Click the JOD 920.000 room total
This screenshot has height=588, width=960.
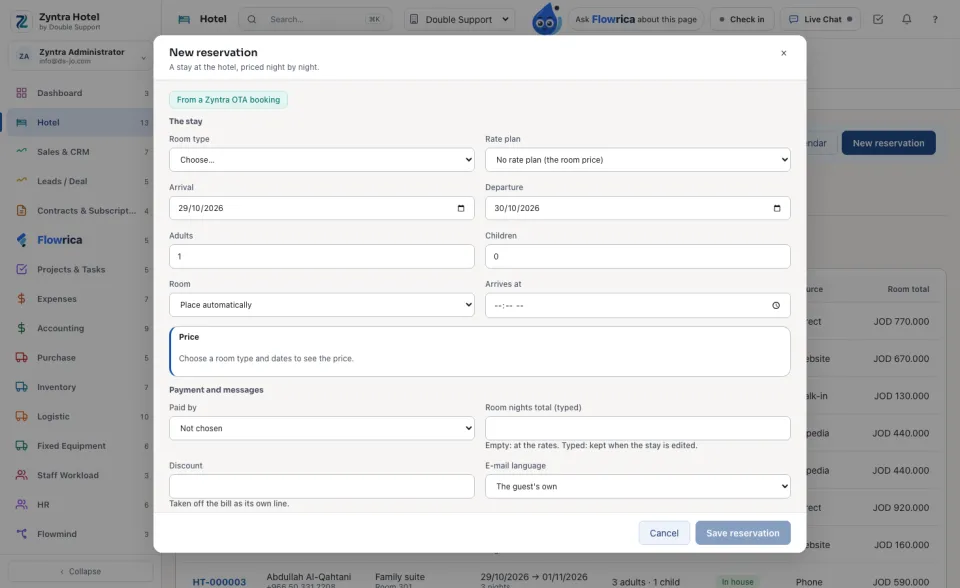pos(901,508)
